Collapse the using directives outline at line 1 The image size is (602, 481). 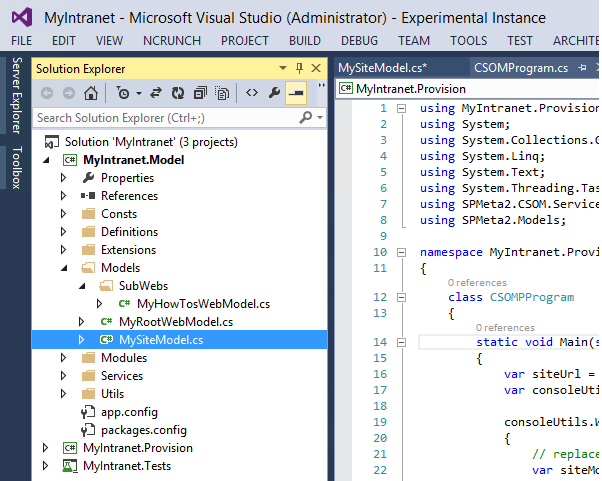coord(401,109)
